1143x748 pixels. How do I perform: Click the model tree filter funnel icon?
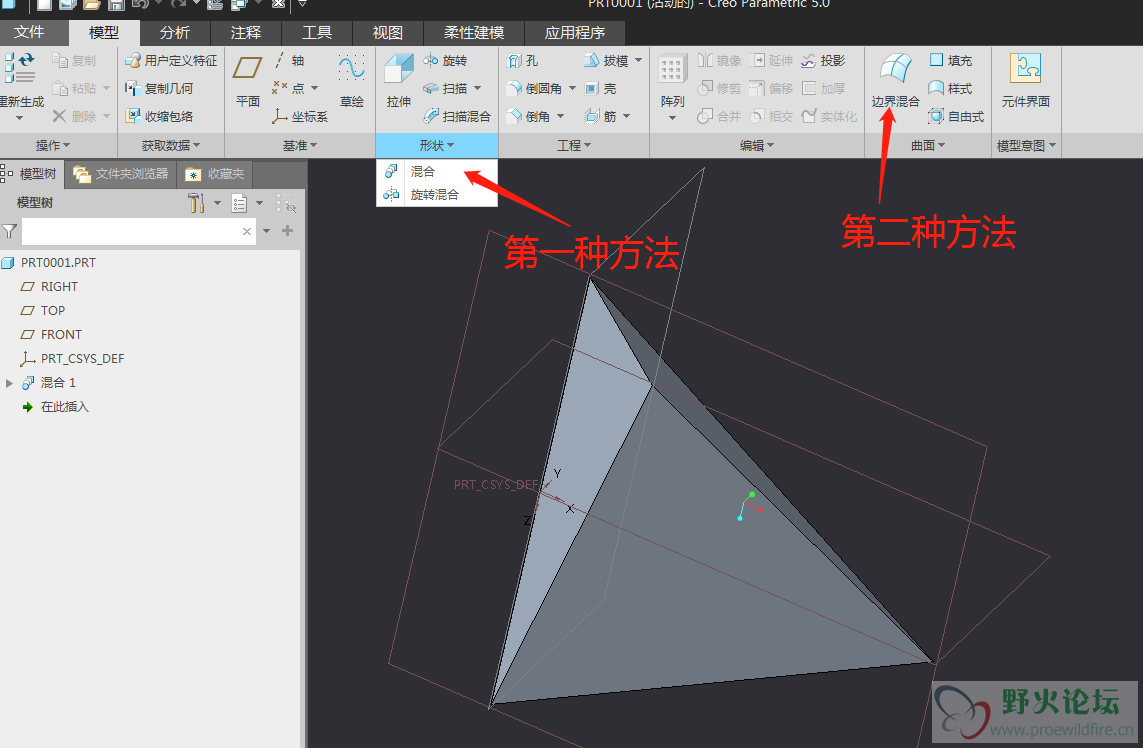coord(9,231)
